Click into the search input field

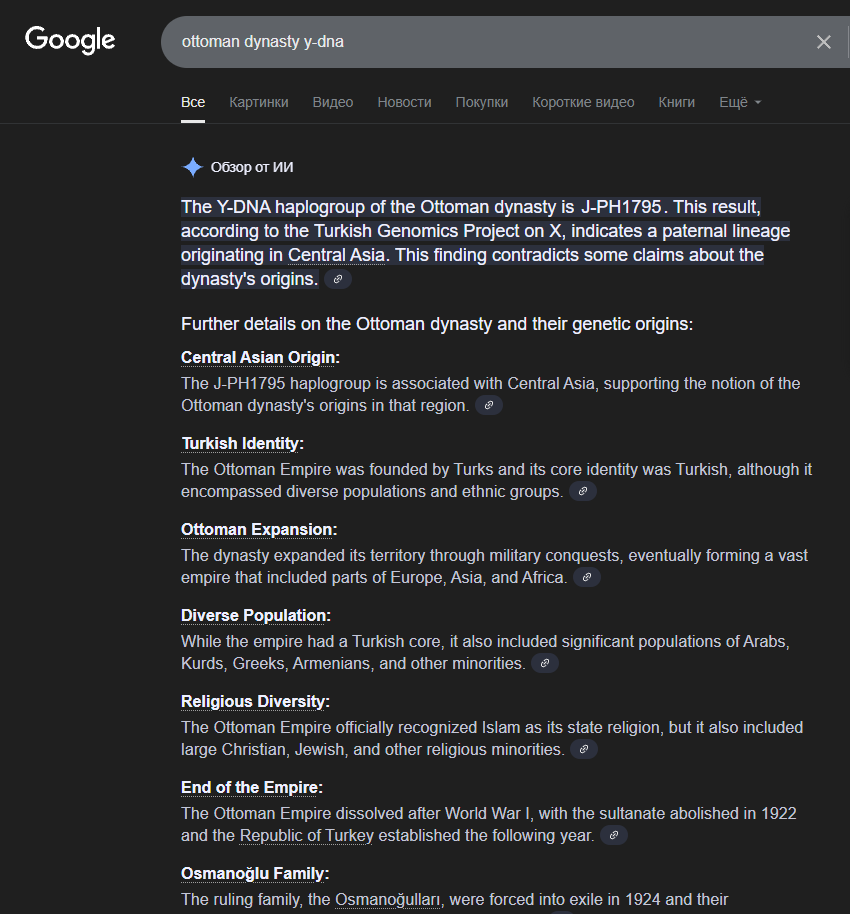click(480, 42)
